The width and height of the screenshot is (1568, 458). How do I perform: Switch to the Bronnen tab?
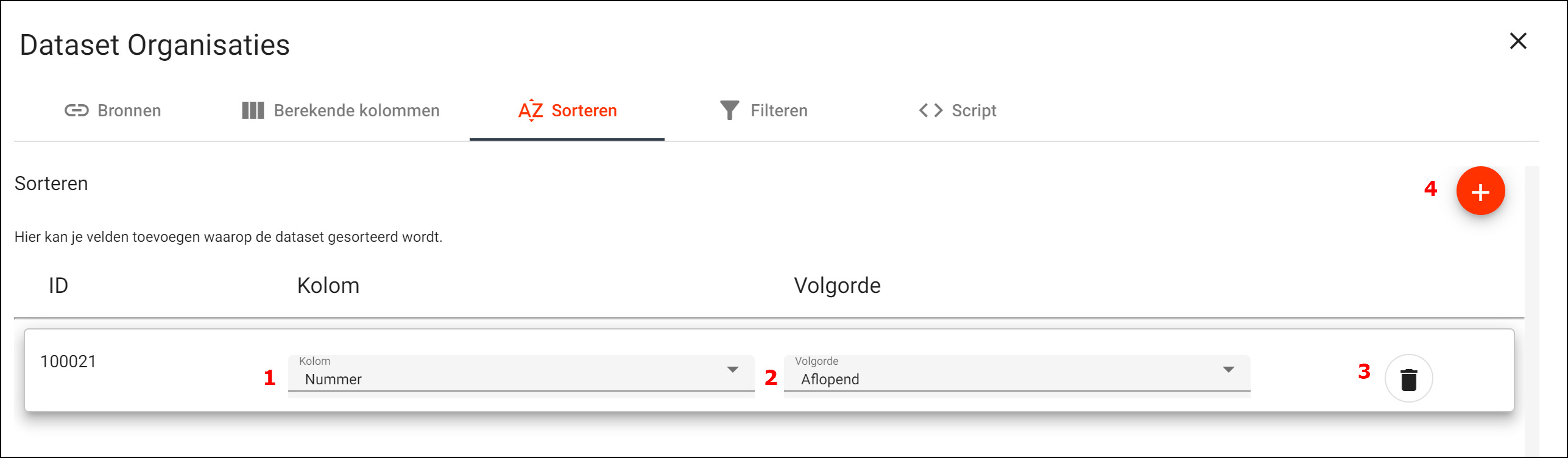point(129,111)
